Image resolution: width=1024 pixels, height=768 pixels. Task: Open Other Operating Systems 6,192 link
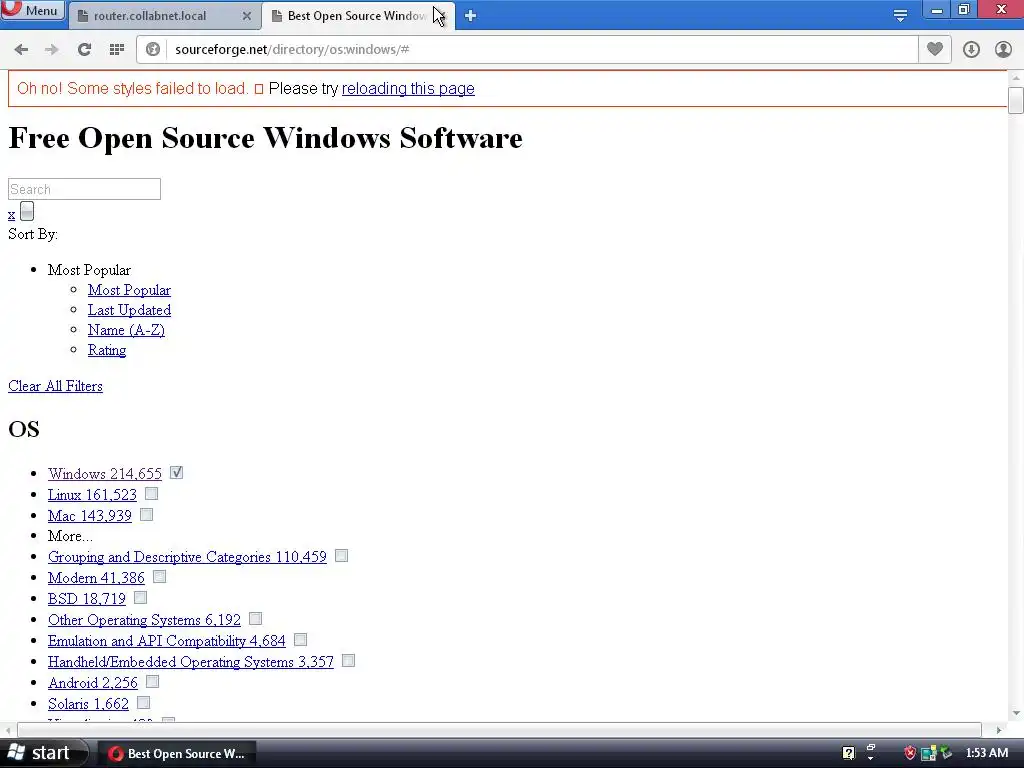pos(144,620)
